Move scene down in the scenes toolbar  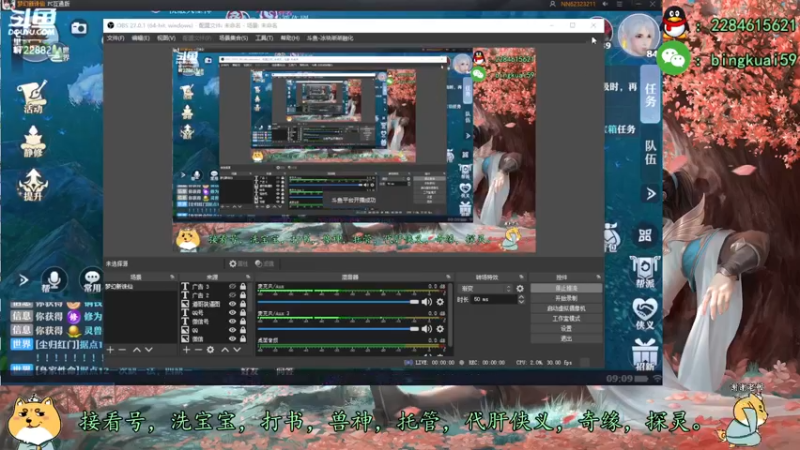tap(148, 349)
